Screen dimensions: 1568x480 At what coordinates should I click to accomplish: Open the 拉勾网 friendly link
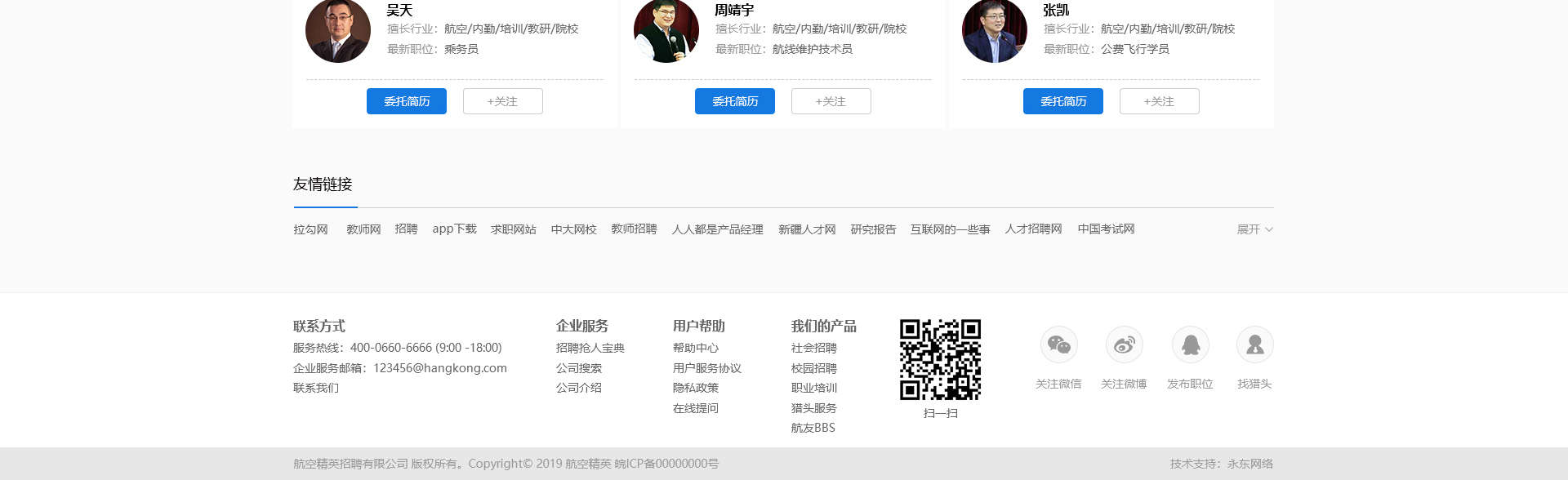[310, 229]
